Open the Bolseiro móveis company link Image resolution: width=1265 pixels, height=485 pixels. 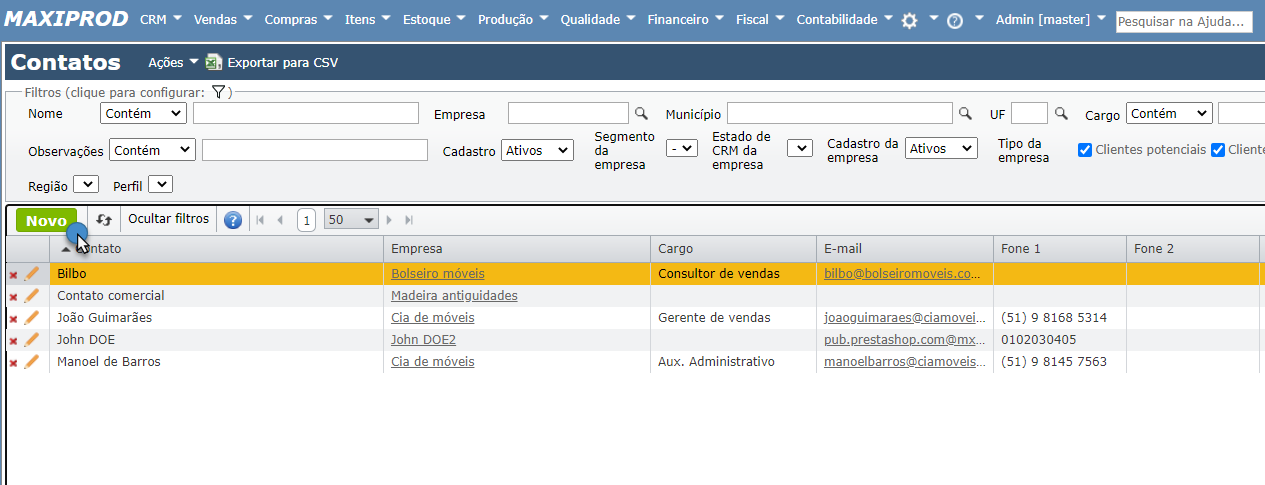tap(437, 273)
